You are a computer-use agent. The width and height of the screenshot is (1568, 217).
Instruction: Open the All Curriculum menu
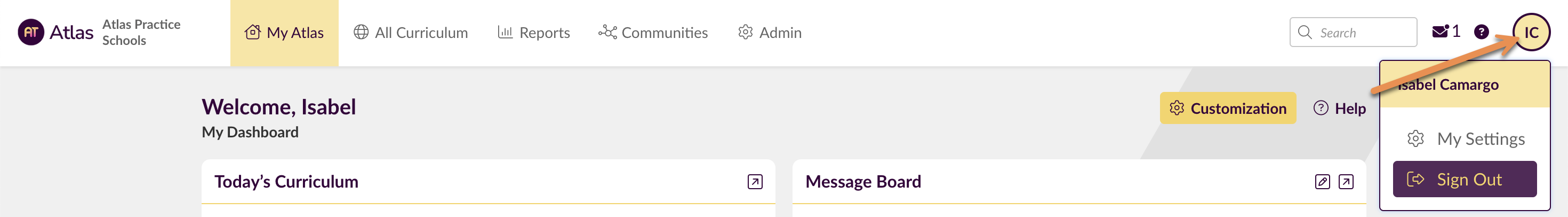coord(411,33)
